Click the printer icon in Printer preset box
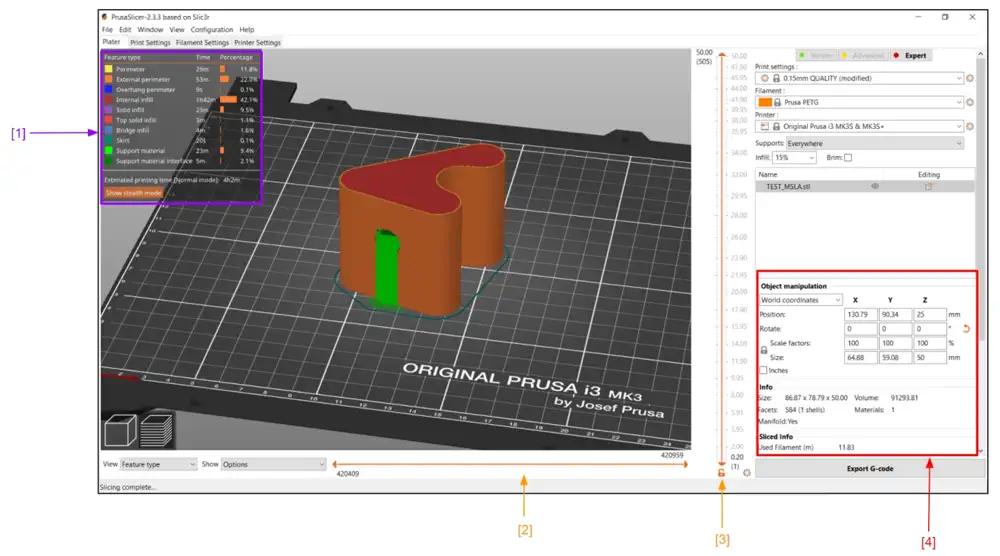Image resolution: width=1000 pixels, height=556 pixels. tap(765, 126)
